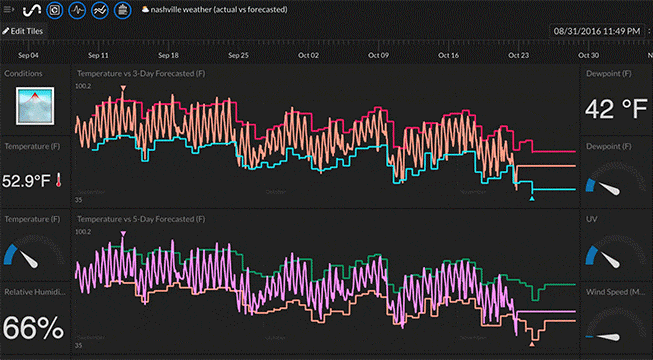
Task: Open the line chart icon view
Action: coord(100,10)
